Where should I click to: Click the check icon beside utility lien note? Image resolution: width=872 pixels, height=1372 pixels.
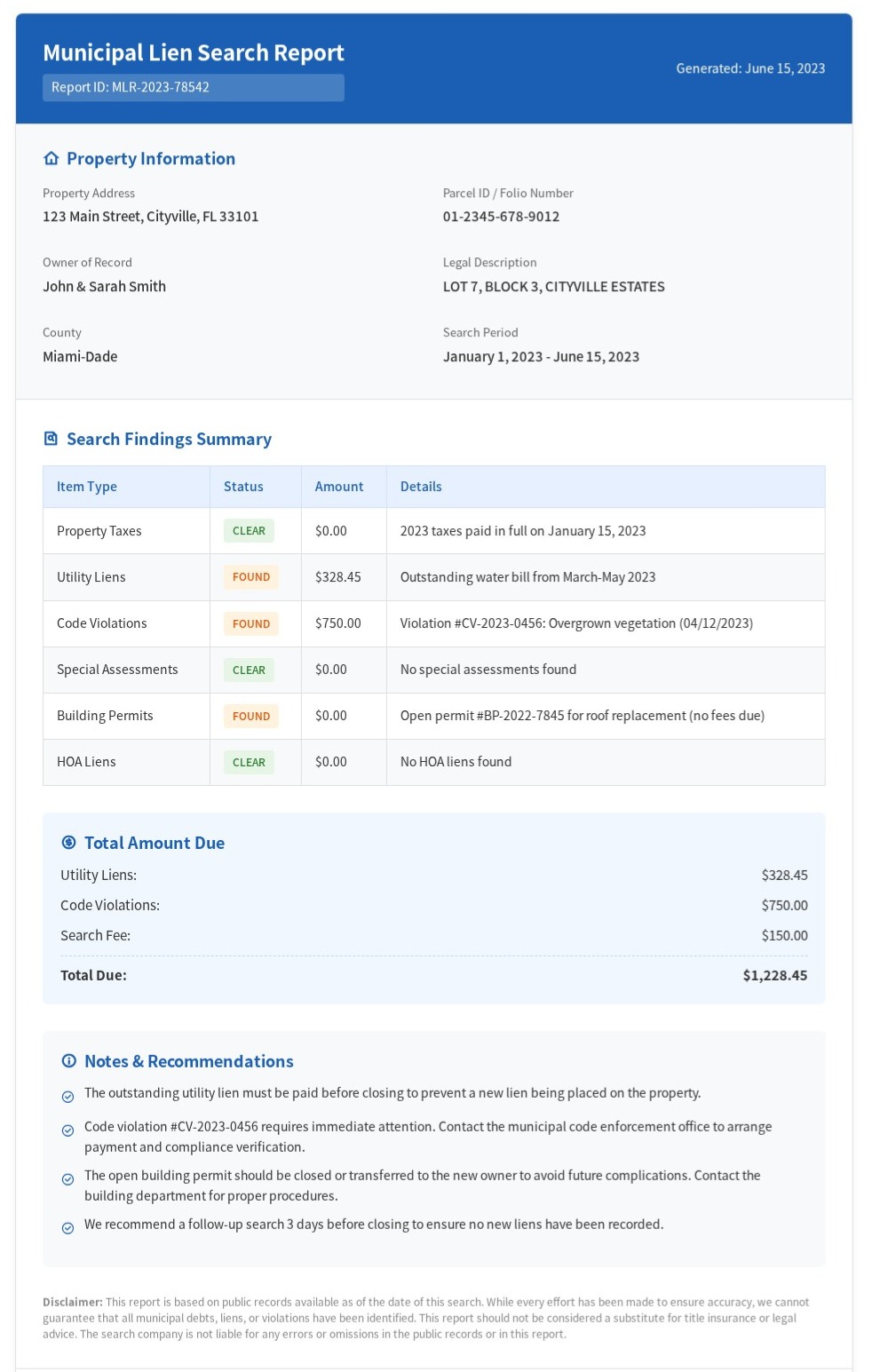pyautogui.click(x=67, y=1097)
